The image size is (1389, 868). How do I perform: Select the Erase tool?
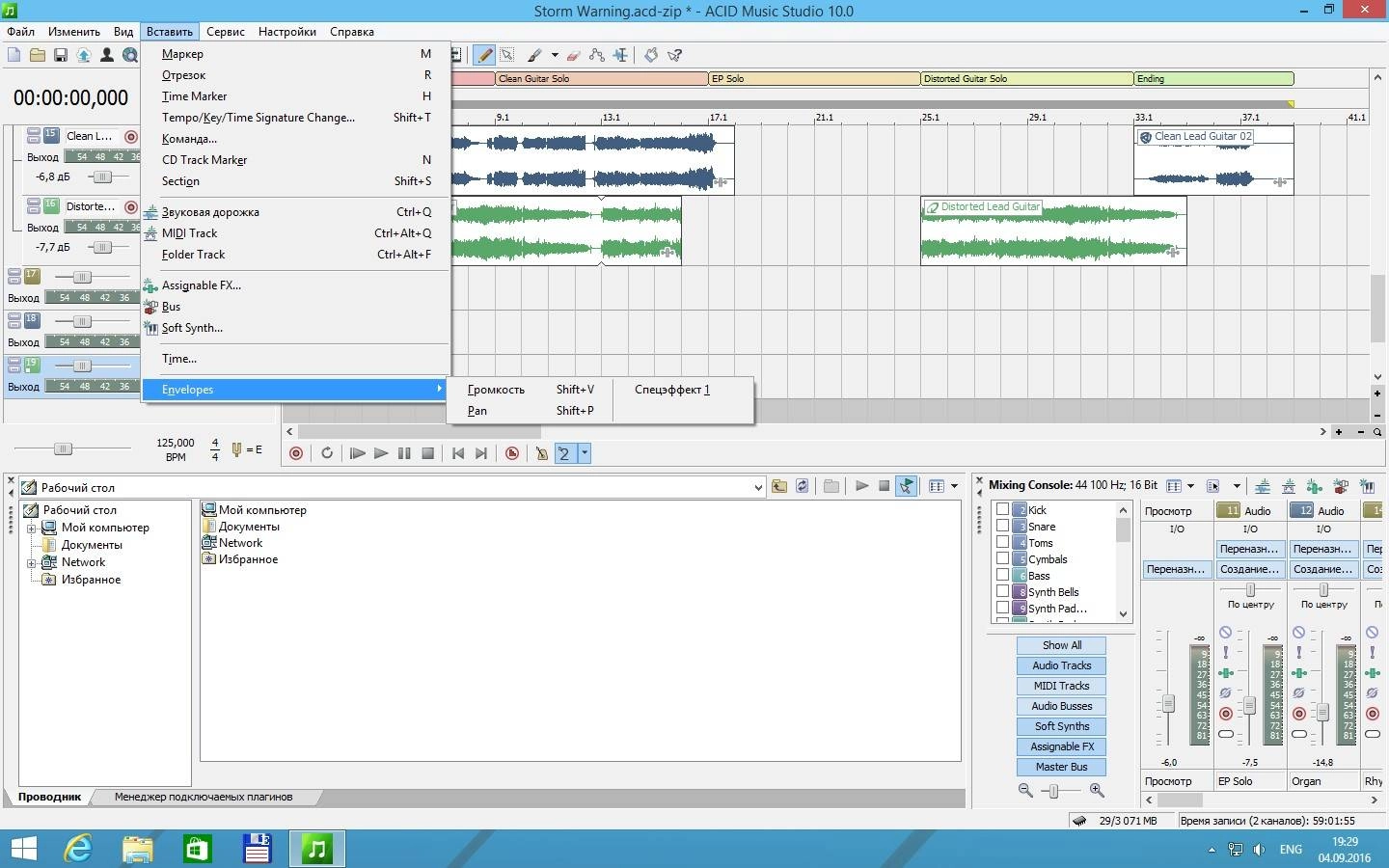573,55
